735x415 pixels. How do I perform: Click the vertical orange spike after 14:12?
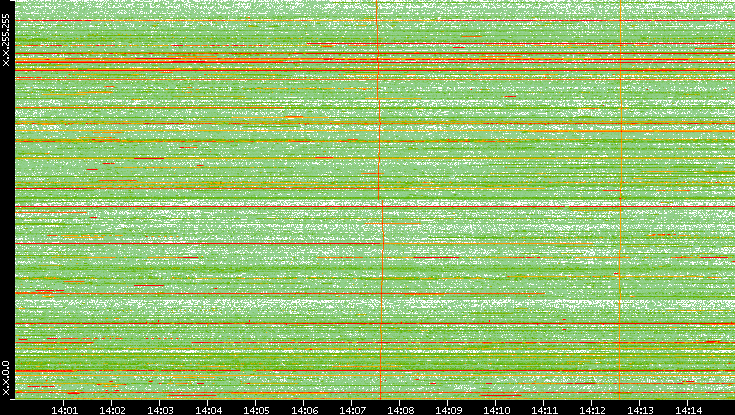click(x=620, y=199)
